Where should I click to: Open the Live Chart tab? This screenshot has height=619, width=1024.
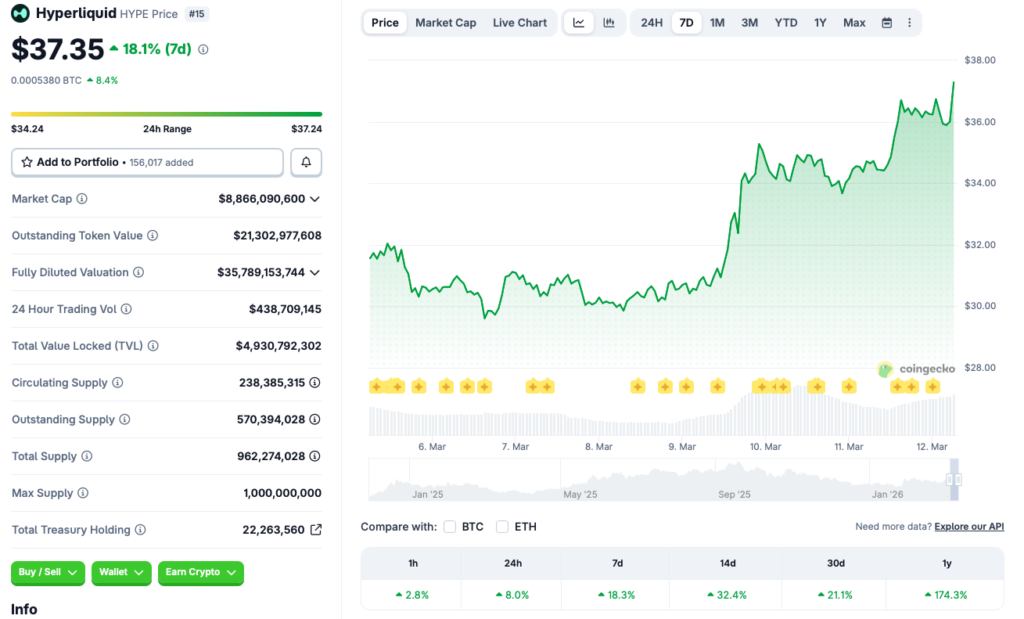pyautogui.click(x=519, y=23)
